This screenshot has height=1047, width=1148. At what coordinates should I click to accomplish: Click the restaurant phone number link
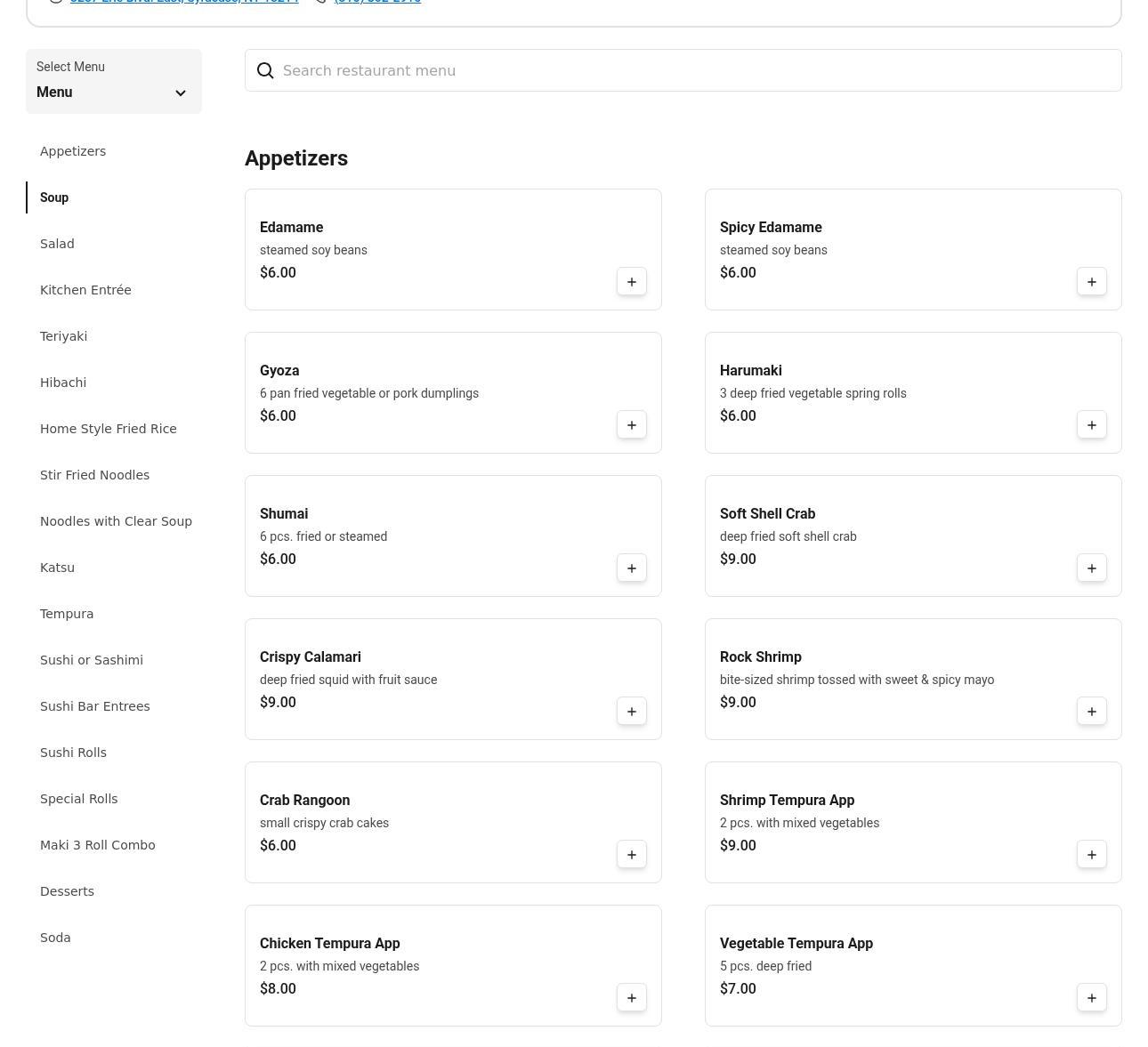pos(377,2)
